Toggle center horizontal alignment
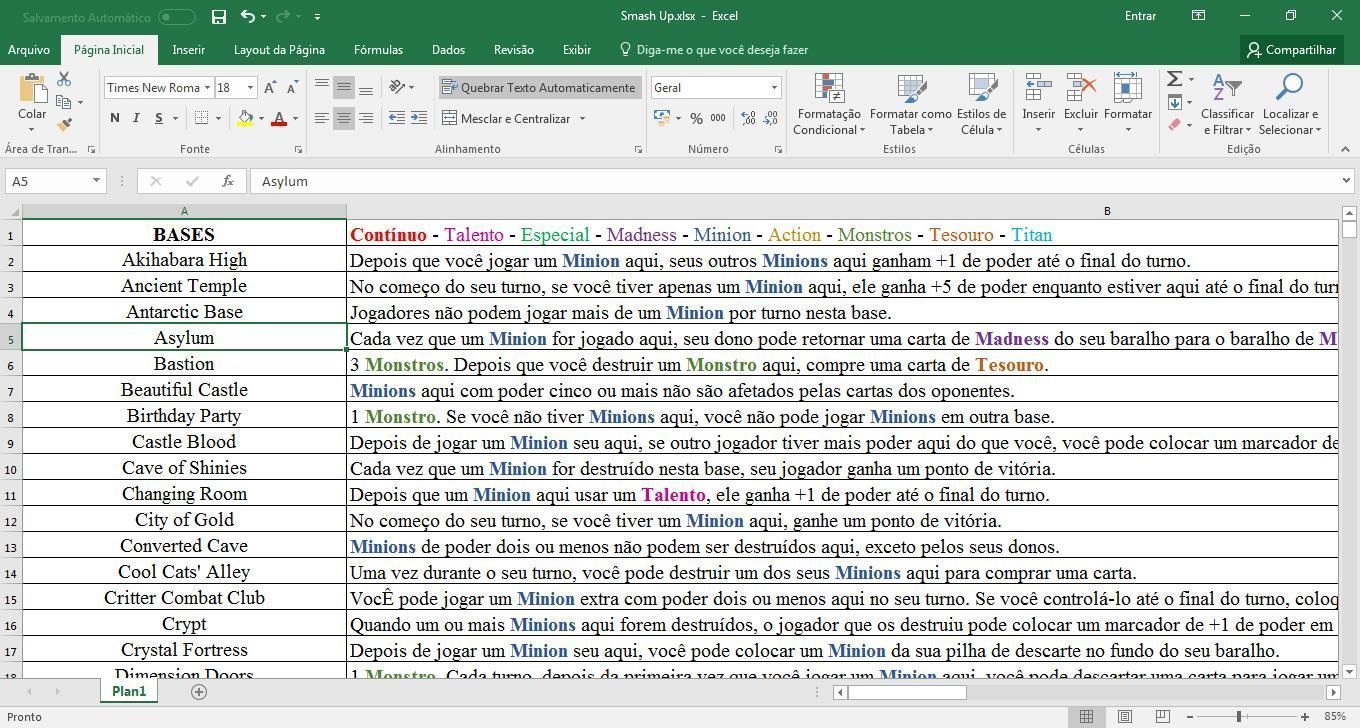This screenshot has width=1360, height=728. (343, 118)
